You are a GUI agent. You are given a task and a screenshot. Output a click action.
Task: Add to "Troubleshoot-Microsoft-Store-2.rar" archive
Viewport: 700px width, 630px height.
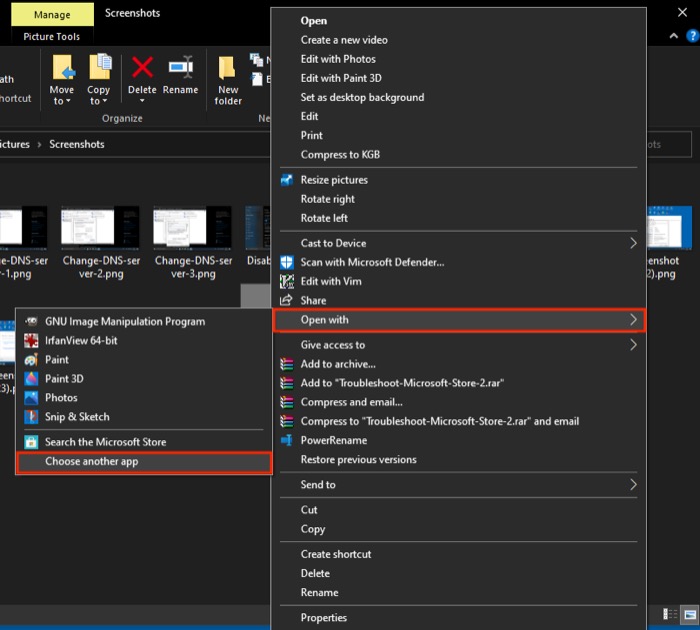tap(458, 383)
